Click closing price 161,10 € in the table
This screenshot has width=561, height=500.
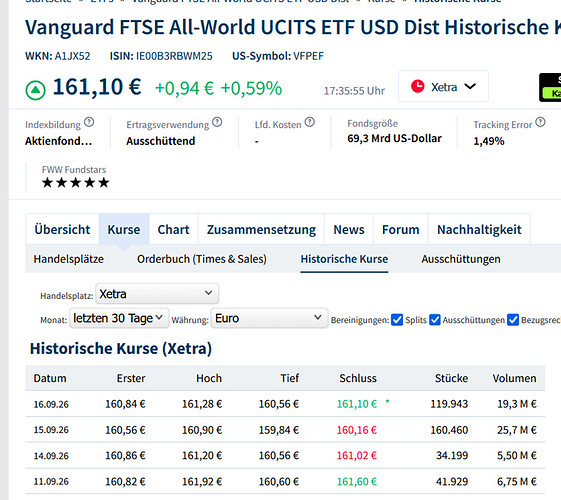pos(357,404)
